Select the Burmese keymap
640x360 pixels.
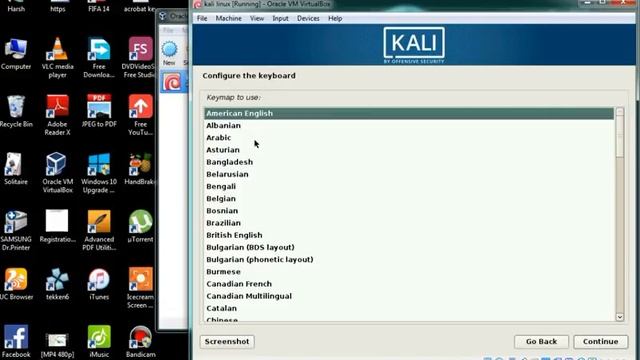(x=409, y=272)
